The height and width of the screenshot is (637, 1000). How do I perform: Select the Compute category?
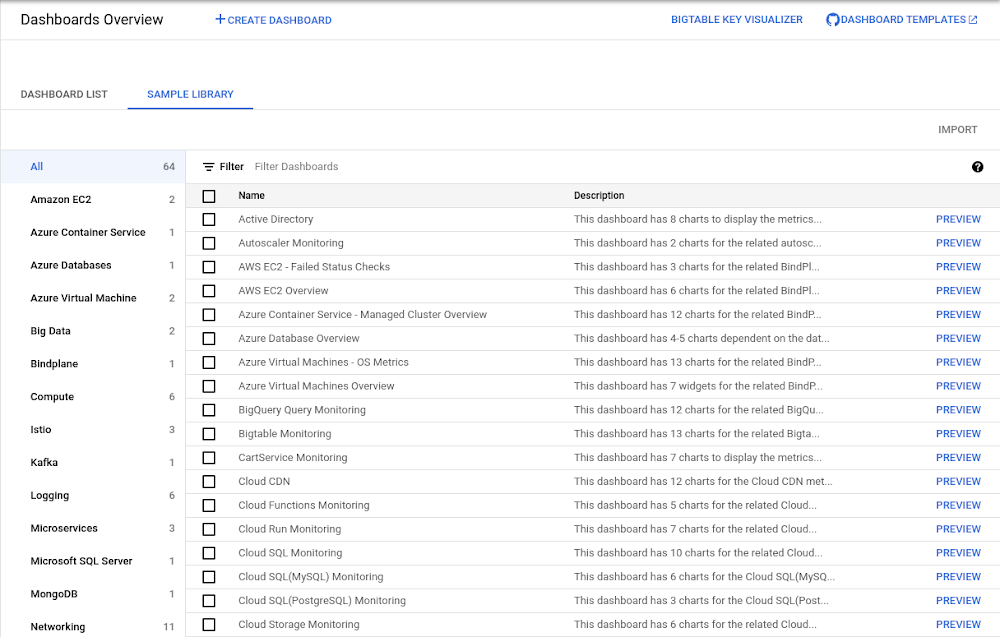[x=93, y=397]
